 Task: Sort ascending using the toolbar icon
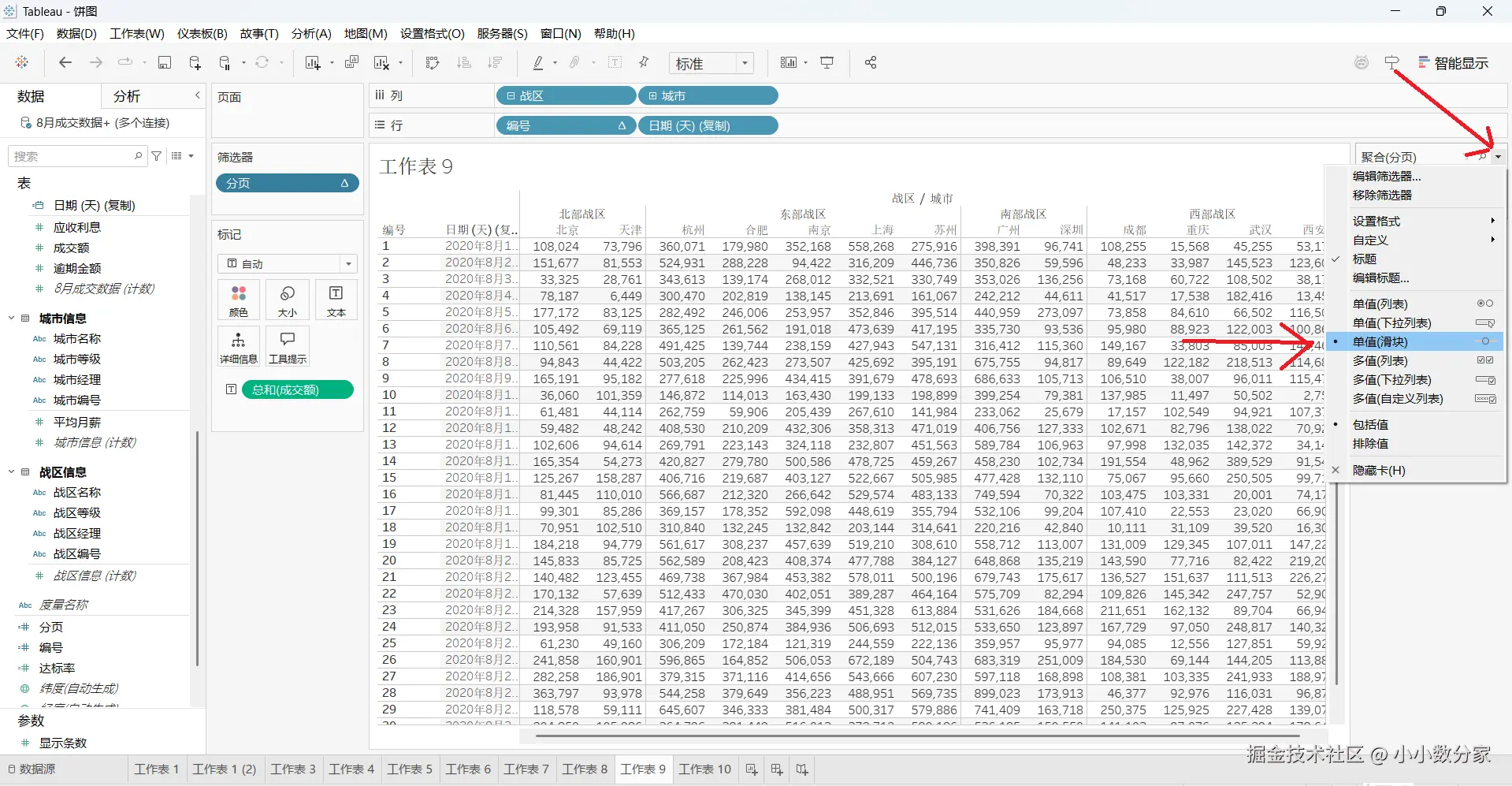(464, 62)
